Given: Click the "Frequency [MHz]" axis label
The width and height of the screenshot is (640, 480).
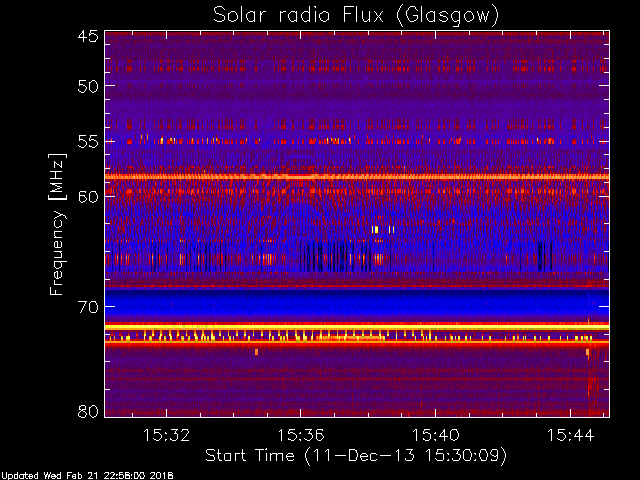Looking at the screenshot, I should [58, 224].
